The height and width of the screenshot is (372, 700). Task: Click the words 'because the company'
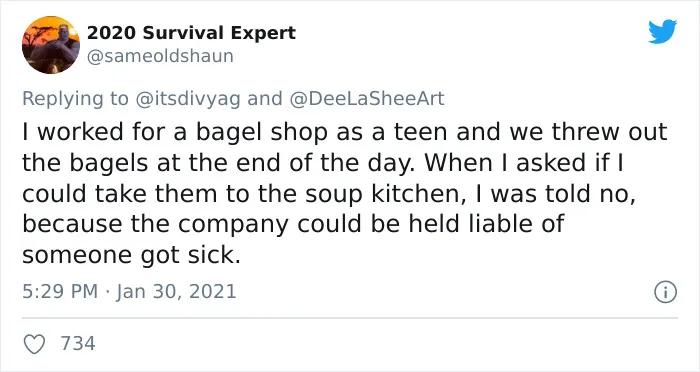click(x=156, y=225)
